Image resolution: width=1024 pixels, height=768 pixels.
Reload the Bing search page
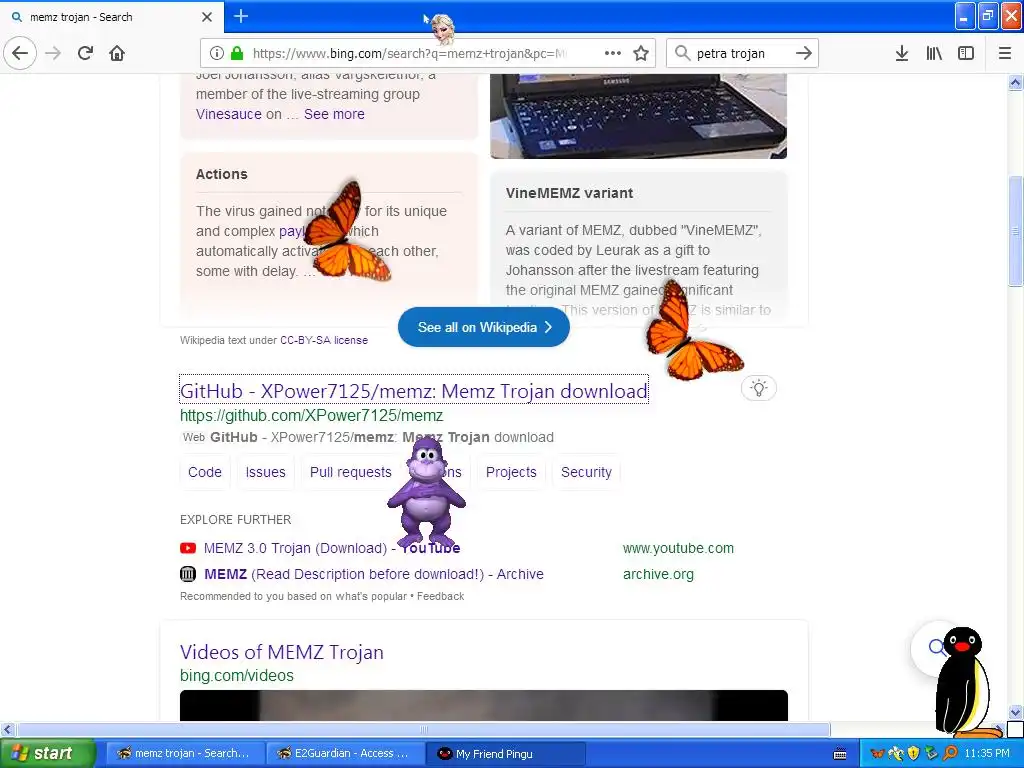[85, 53]
